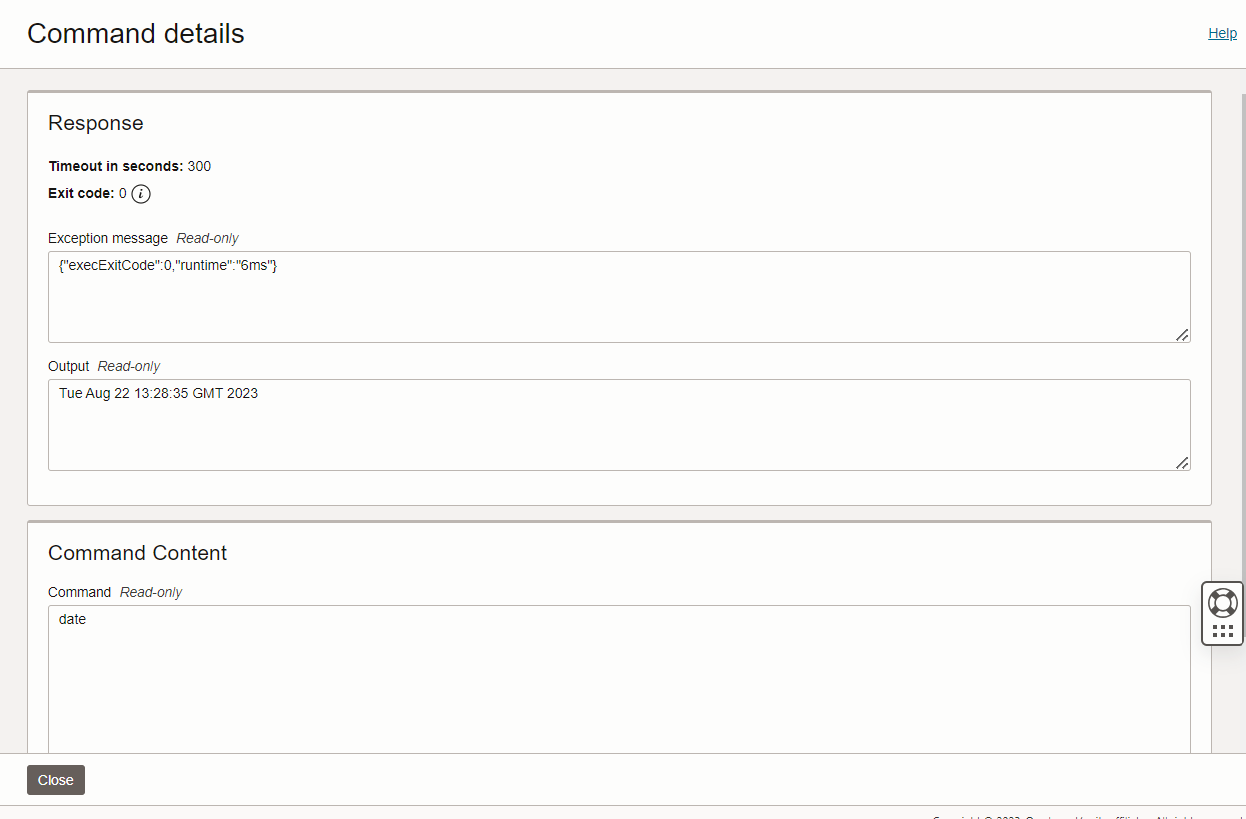The height and width of the screenshot is (819, 1246).
Task: Click the Command Content section header
Action: (x=138, y=552)
